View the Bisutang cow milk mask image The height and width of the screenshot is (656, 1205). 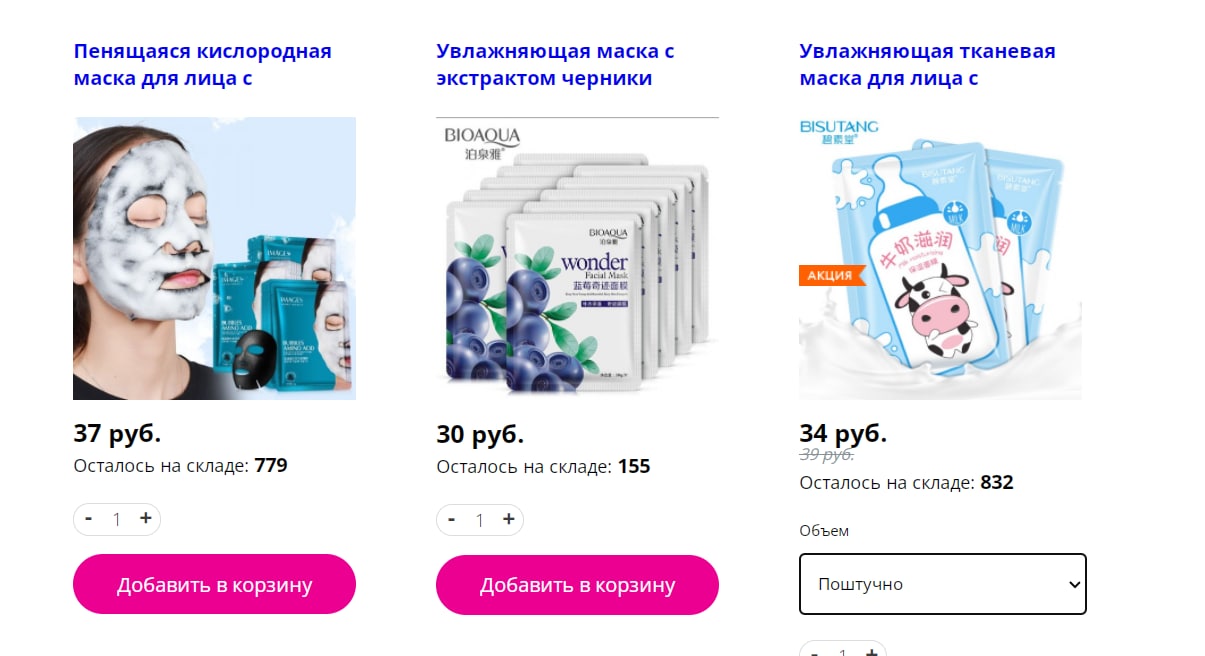[x=940, y=258]
